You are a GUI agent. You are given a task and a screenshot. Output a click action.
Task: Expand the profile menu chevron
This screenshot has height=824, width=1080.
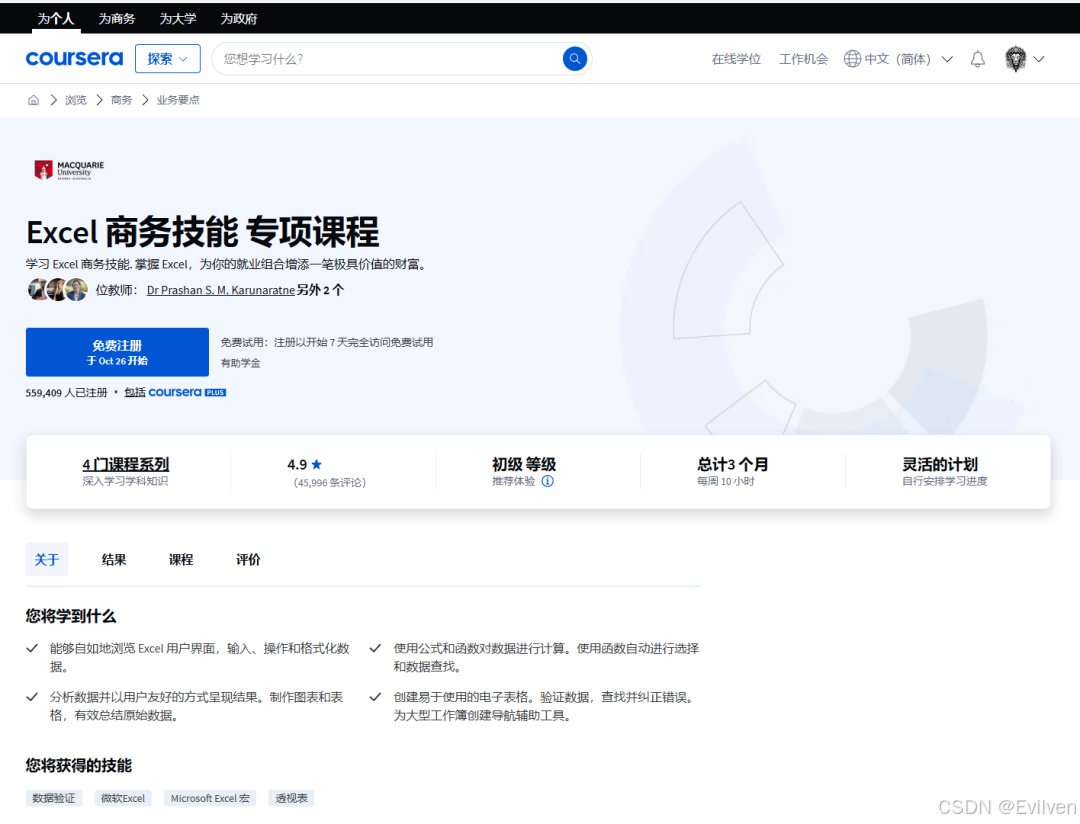click(1039, 59)
